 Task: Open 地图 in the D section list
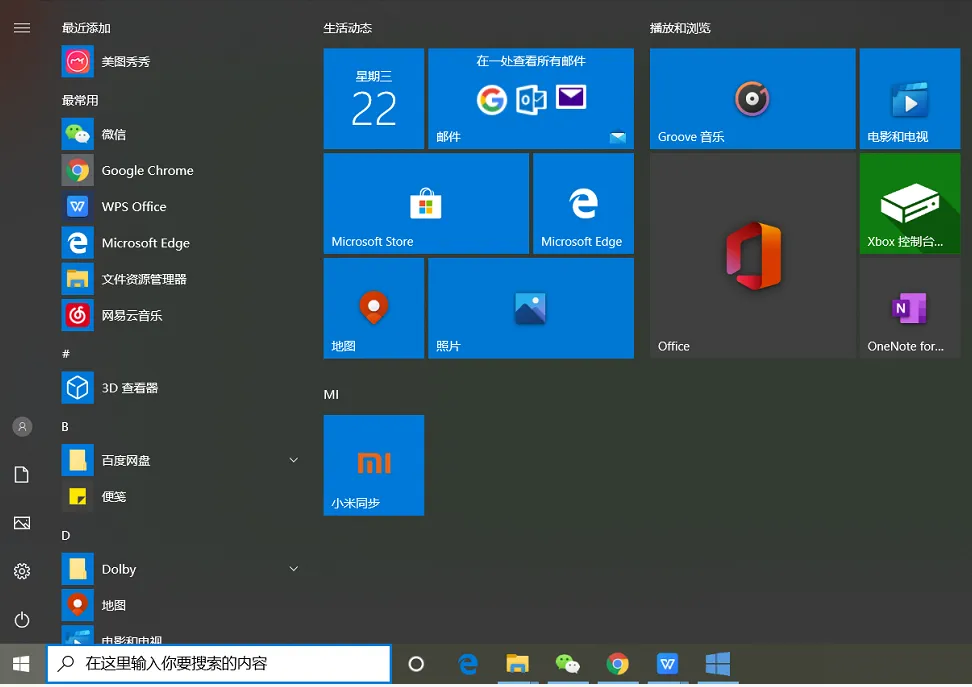pos(180,605)
